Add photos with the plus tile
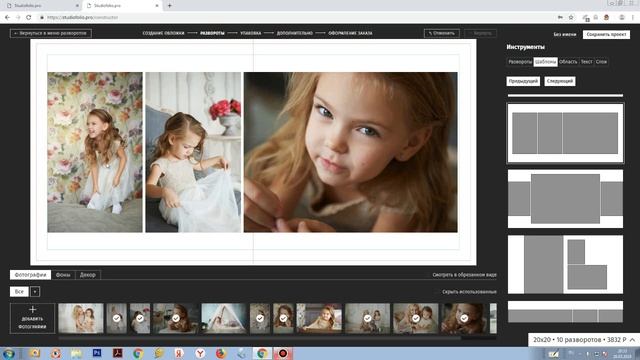Viewport: 640px width, 360px height. [x=32, y=318]
